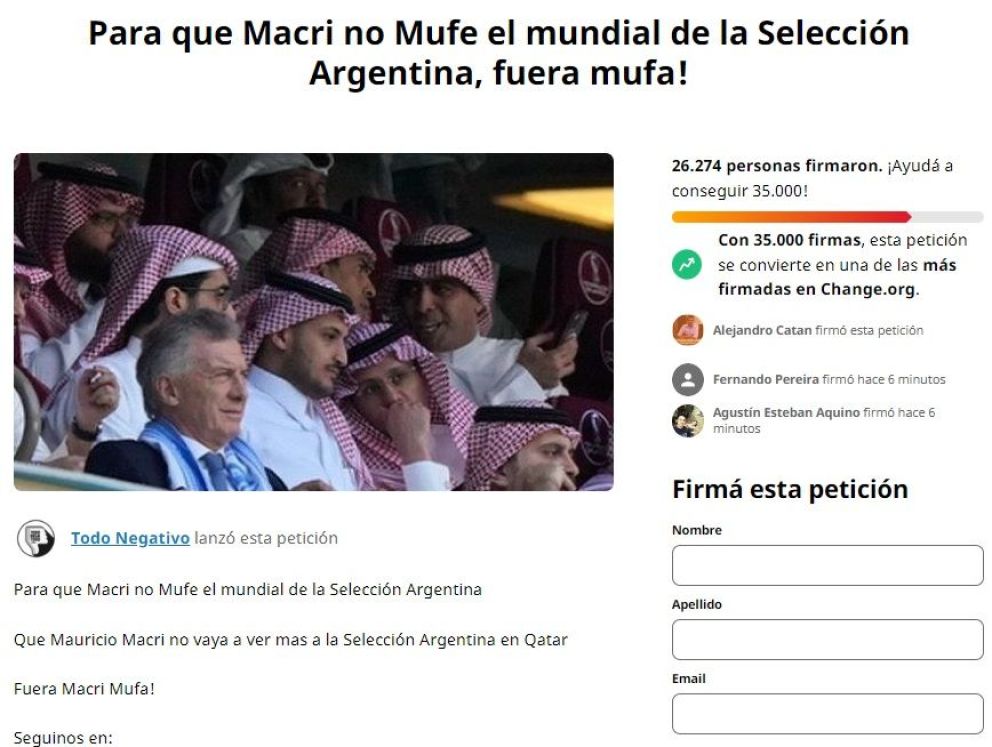Viewport: 992px width, 747px height.
Task: Click the name Alejandro Catan in recent signers
Action: pyautogui.click(x=762, y=330)
